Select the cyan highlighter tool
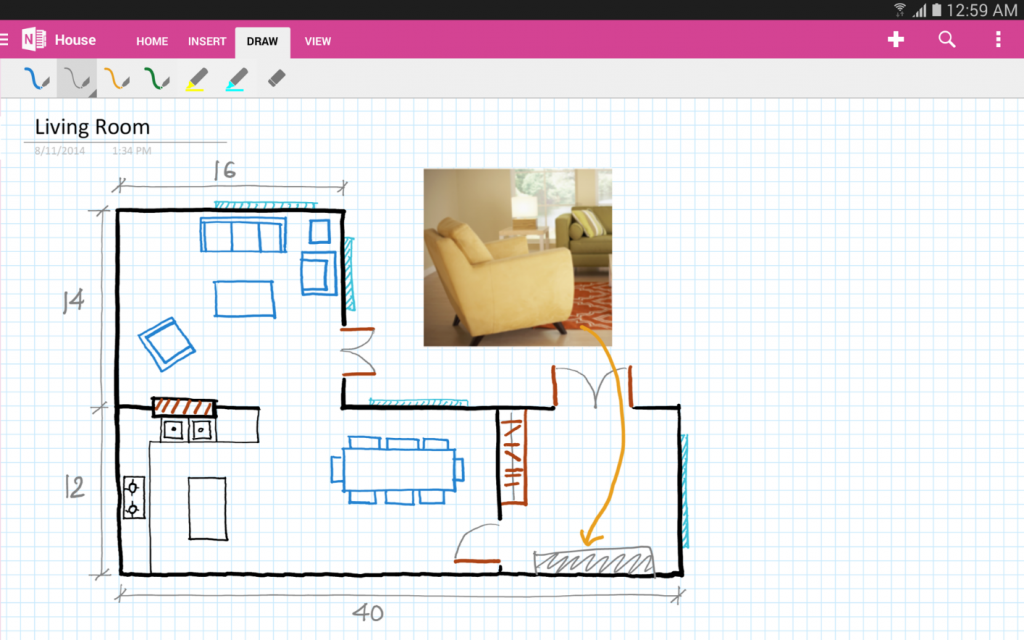The width and height of the screenshot is (1024, 640). 237,77
